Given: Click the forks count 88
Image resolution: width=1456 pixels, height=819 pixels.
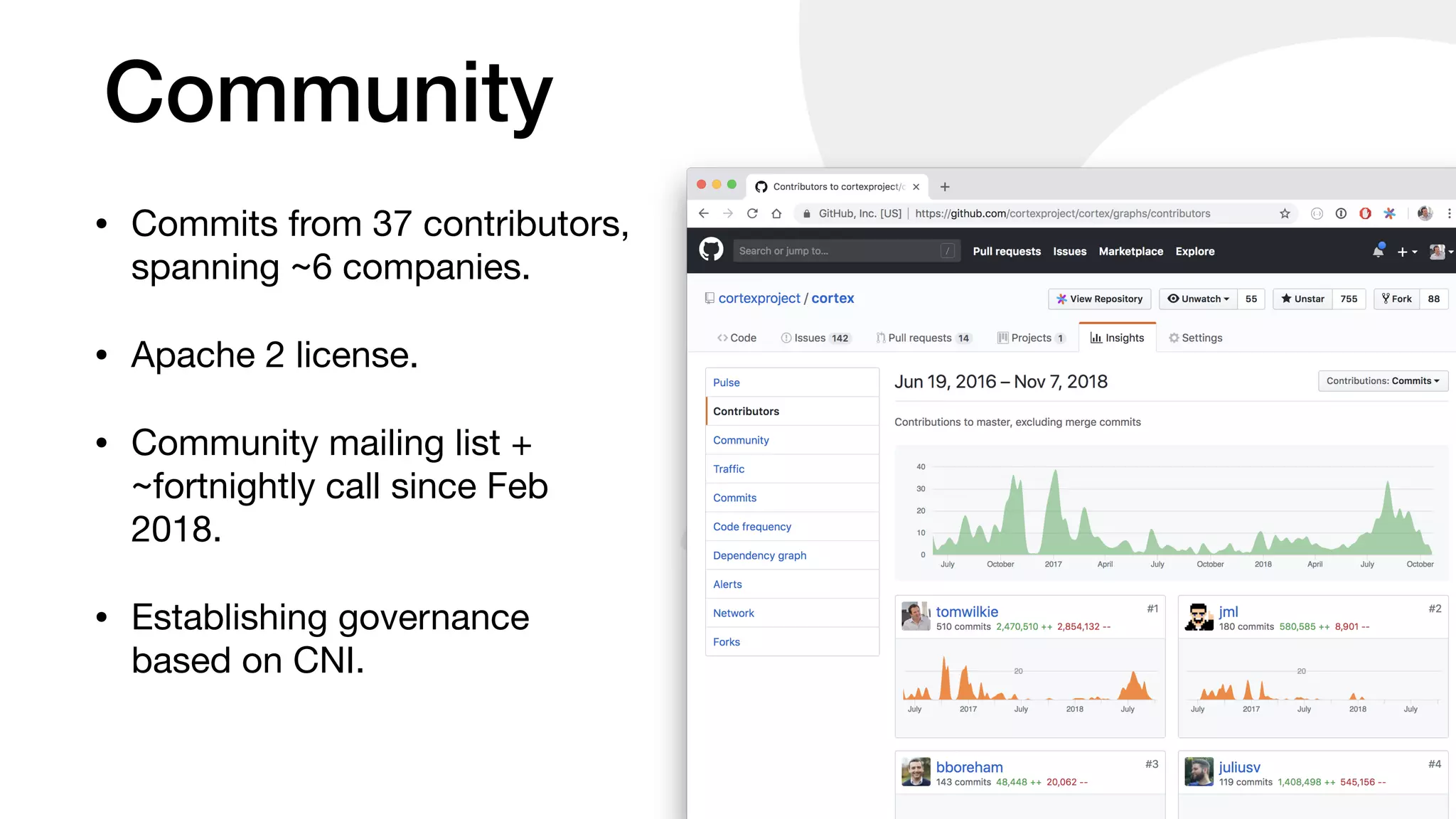Looking at the screenshot, I should pos(1433,299).
